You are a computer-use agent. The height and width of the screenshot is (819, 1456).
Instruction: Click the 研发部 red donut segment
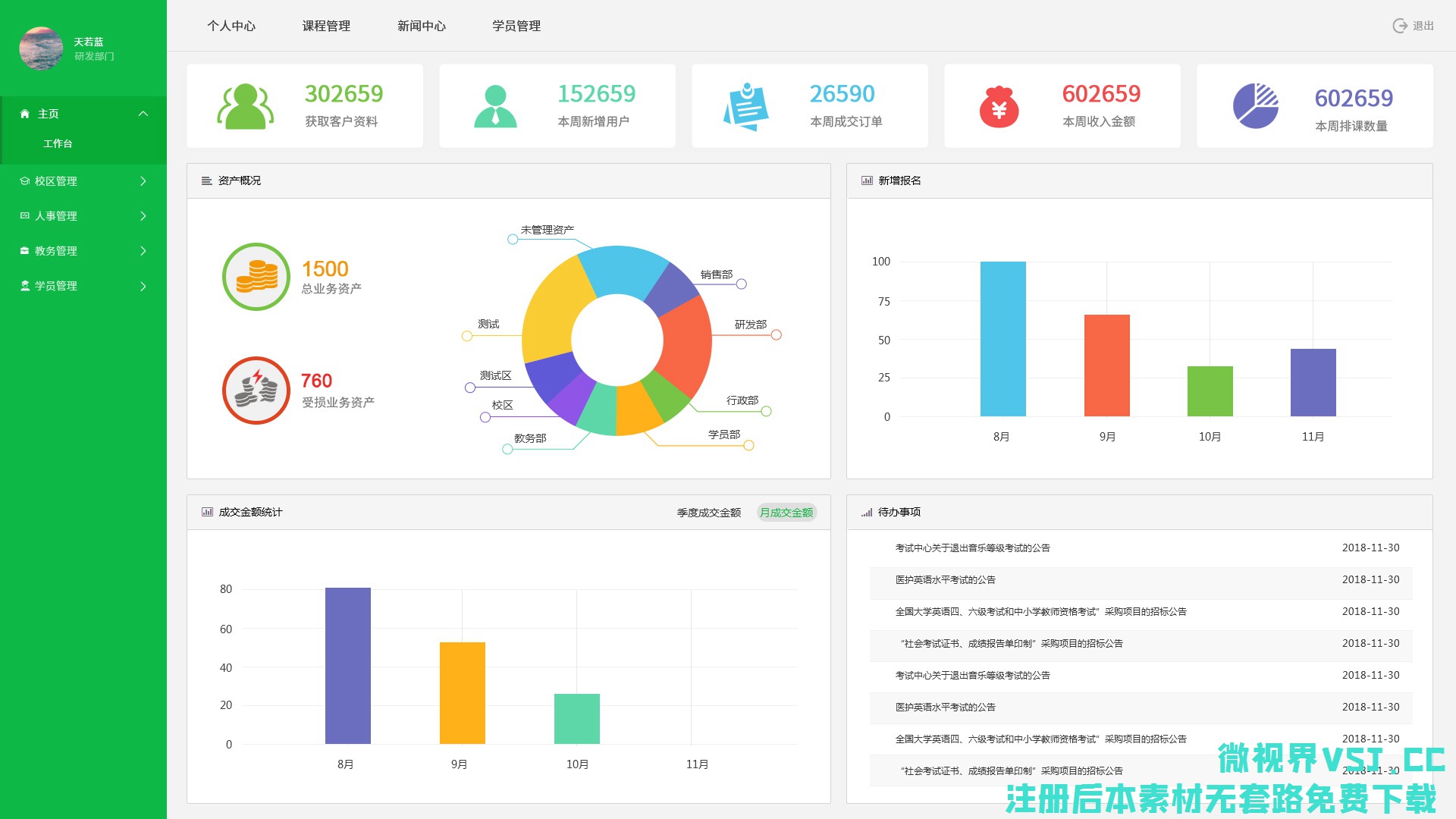[685, 343]
